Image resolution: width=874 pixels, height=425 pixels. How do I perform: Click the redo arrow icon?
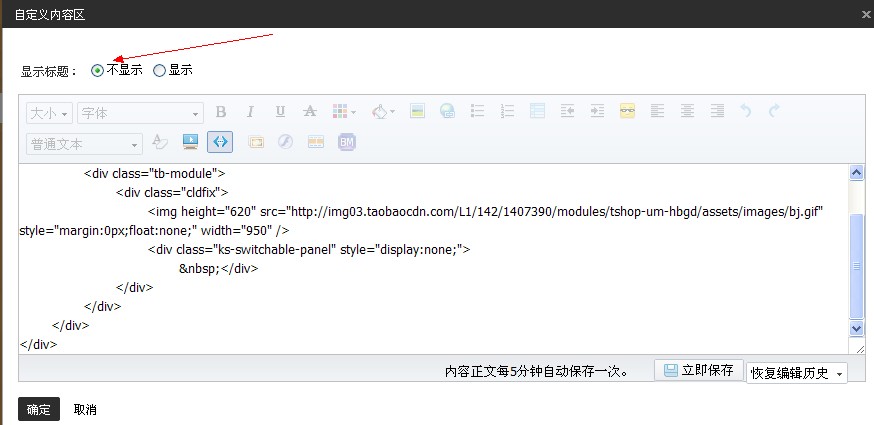[x=773, y=112]
